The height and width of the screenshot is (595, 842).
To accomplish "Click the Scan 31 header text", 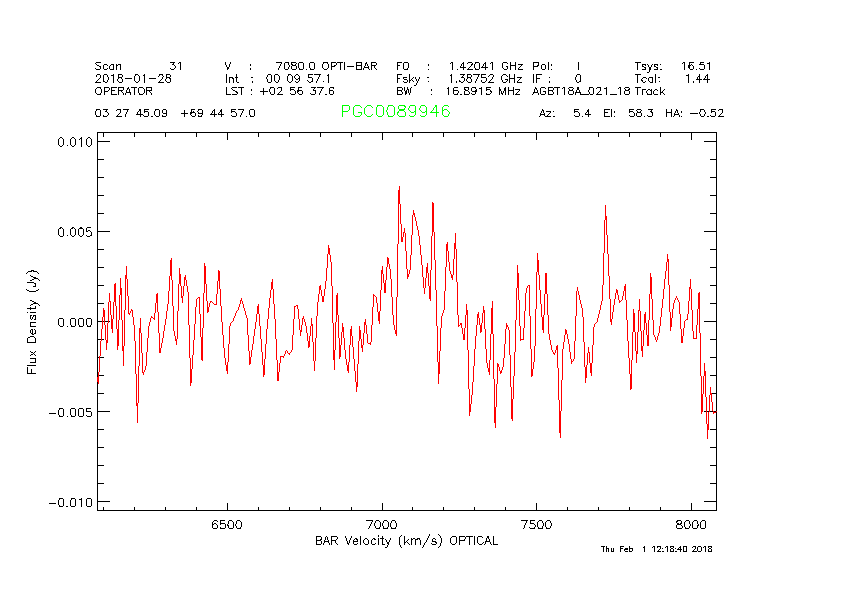I will point(139,66).
